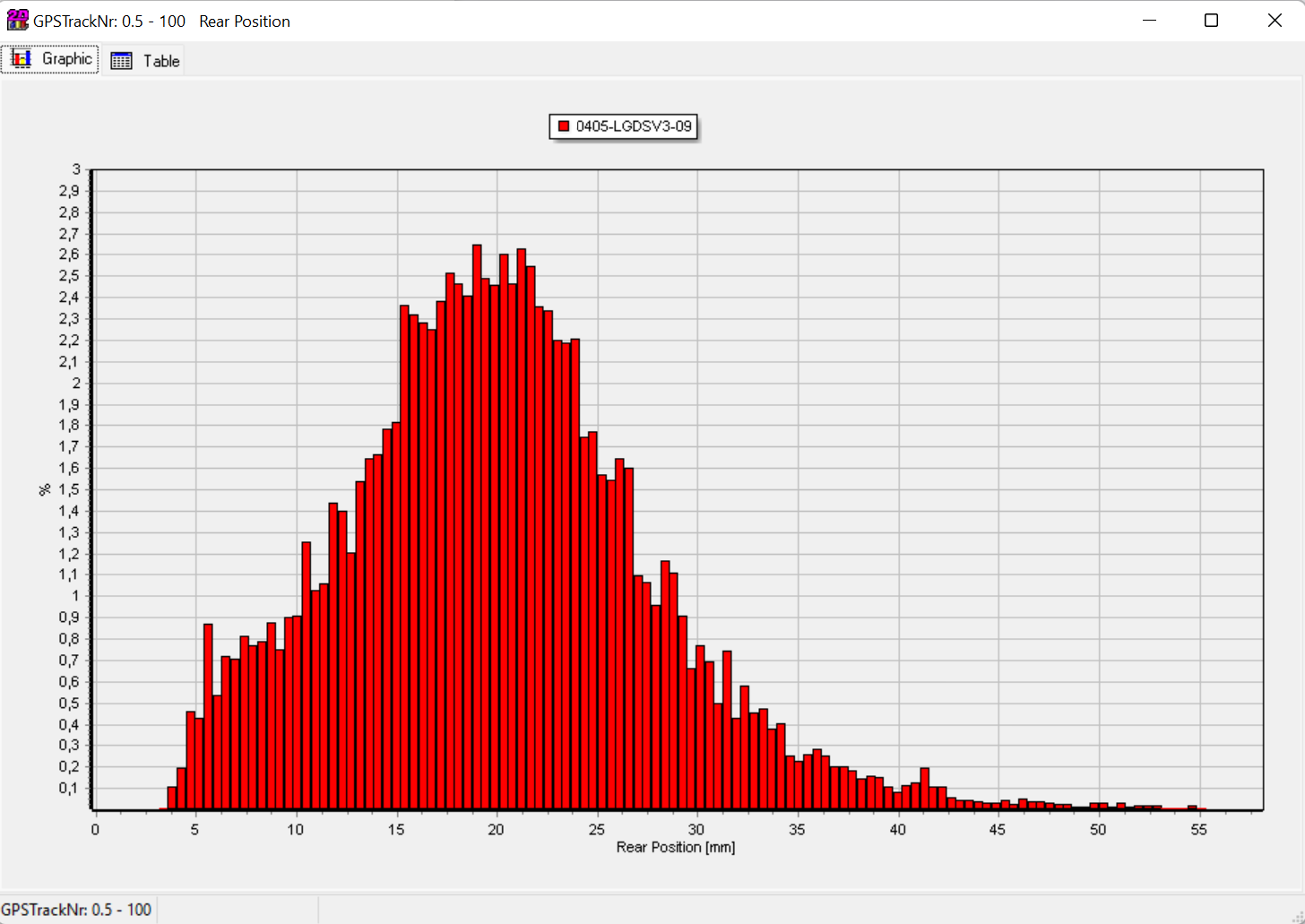This screenshot has height=924, width=1305.
Task: Click the isolated tall bar near 5.5 mm
Action: click(x=208, y=716)
